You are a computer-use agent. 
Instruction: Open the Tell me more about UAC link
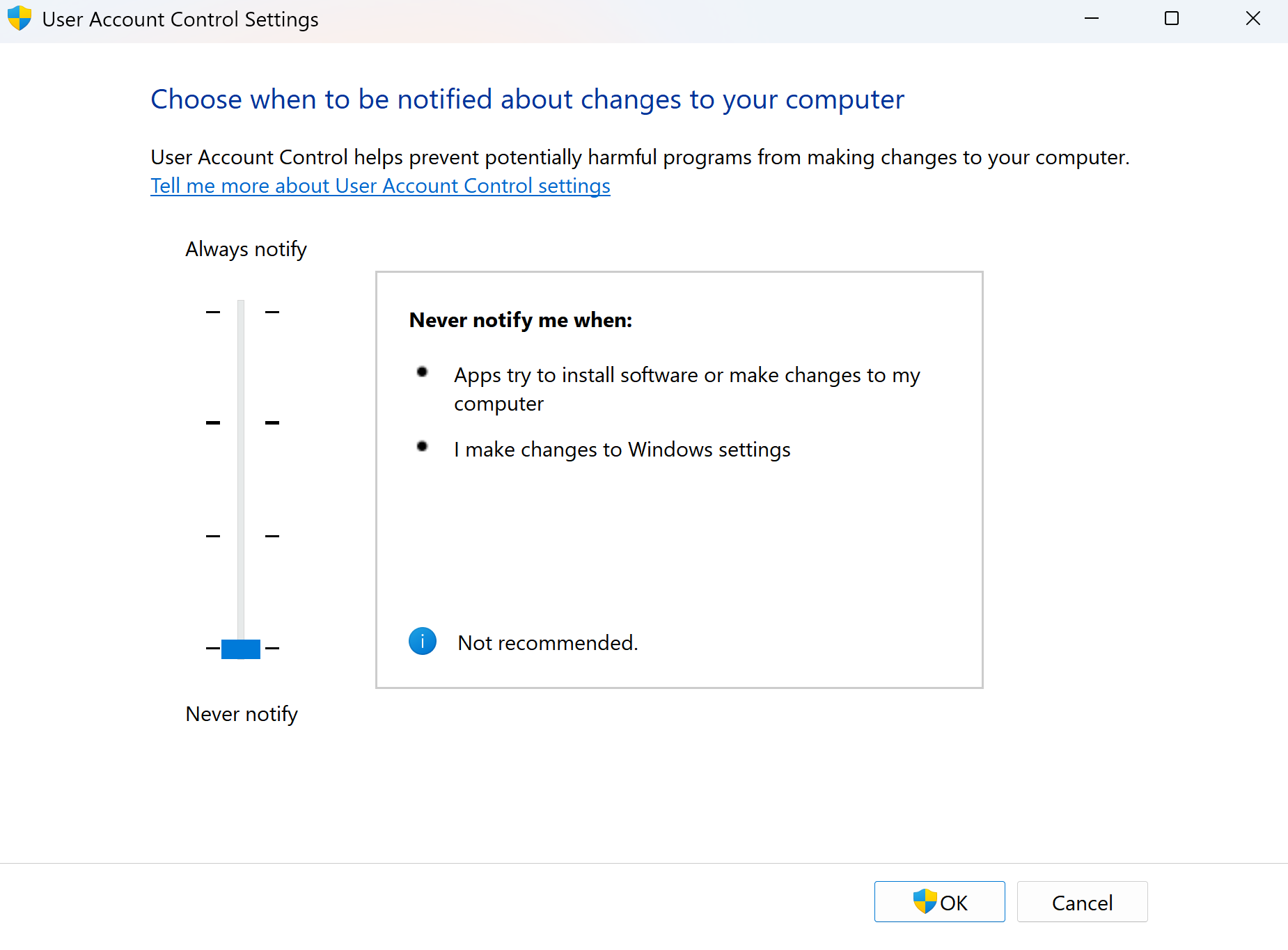tap(380, 186)
